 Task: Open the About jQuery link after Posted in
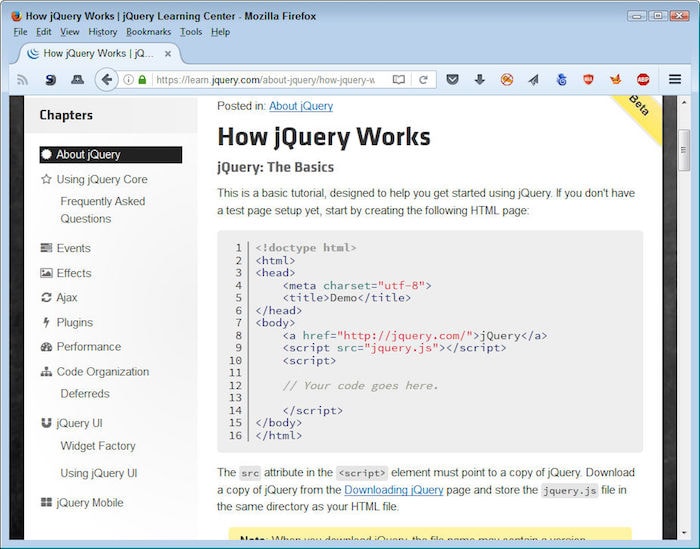pos(301,106)
